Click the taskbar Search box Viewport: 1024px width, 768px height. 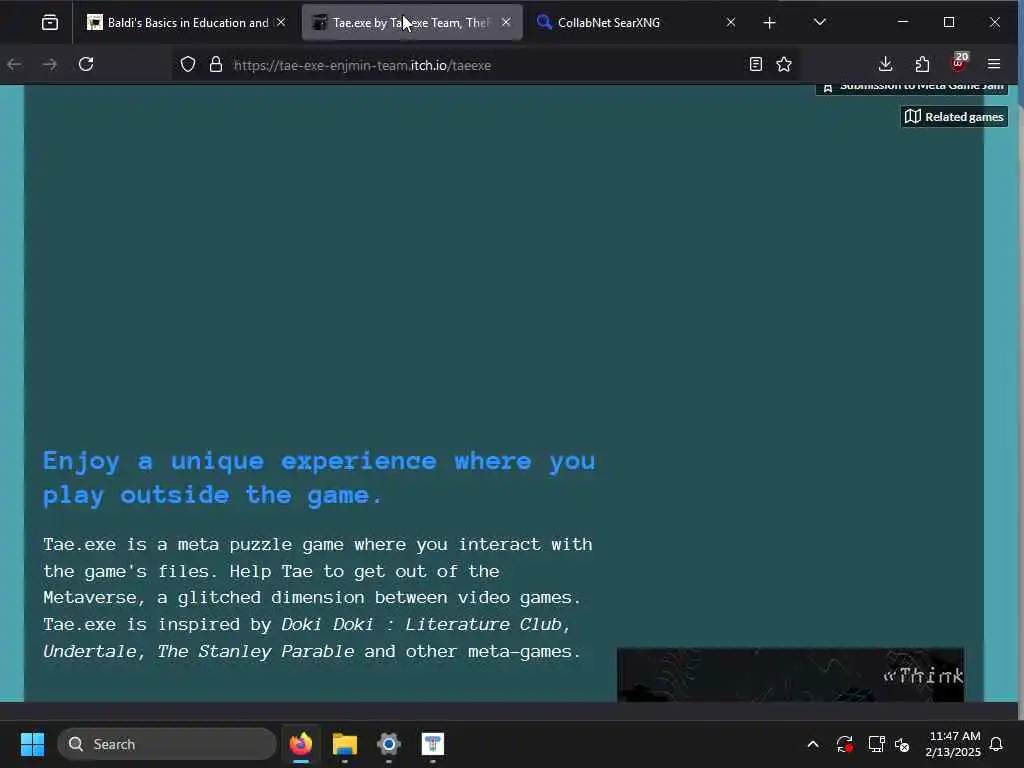click(167, 744)
